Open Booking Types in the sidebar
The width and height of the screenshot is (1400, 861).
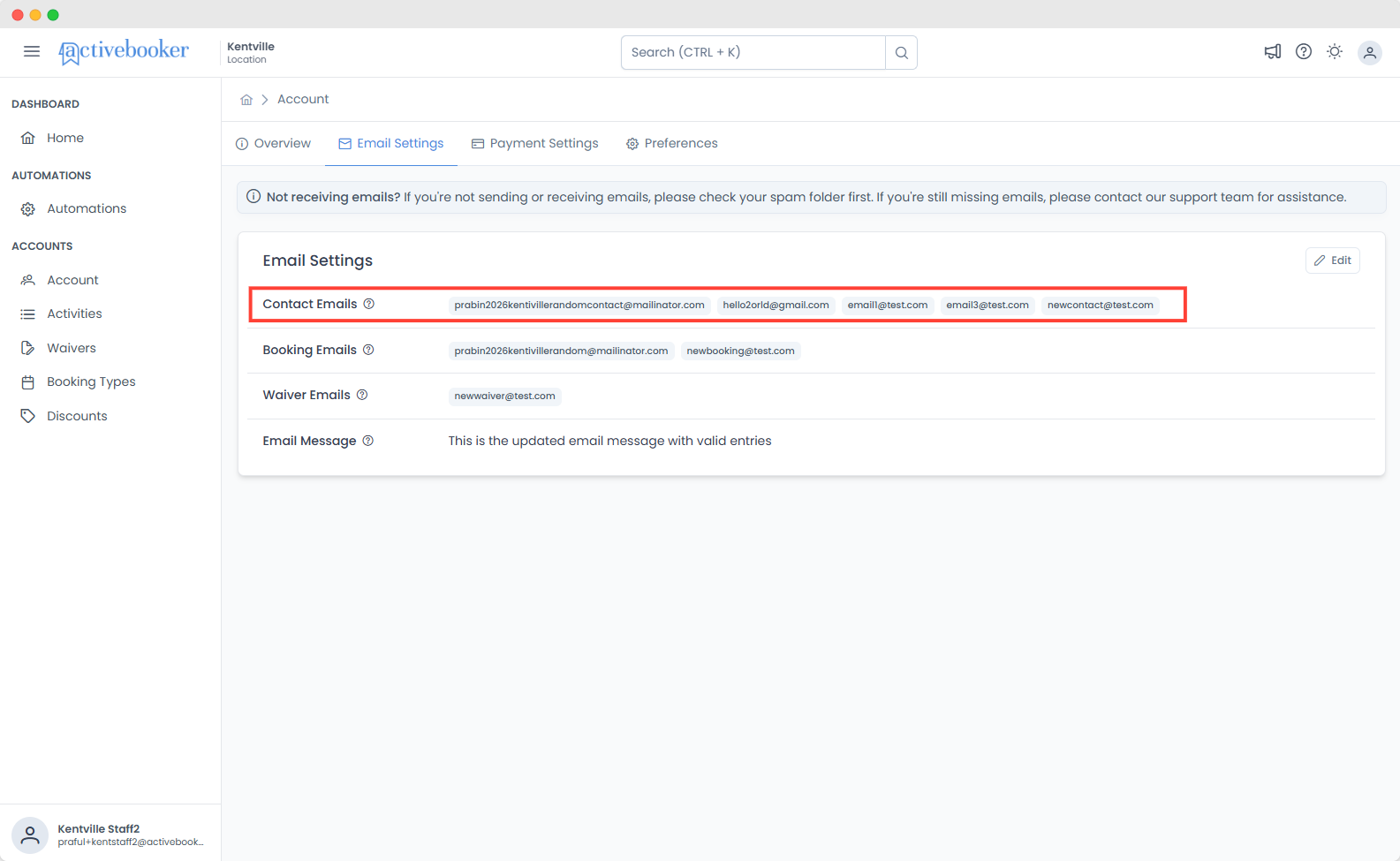pos(91,381)
